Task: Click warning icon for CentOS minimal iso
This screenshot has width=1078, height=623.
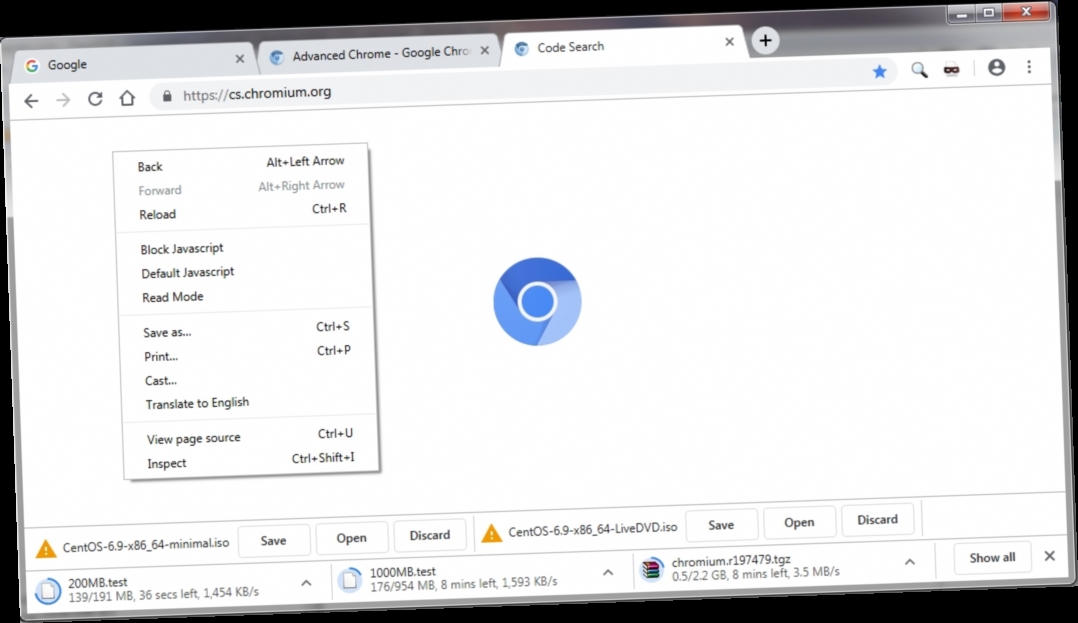Action: click(46, 548)
